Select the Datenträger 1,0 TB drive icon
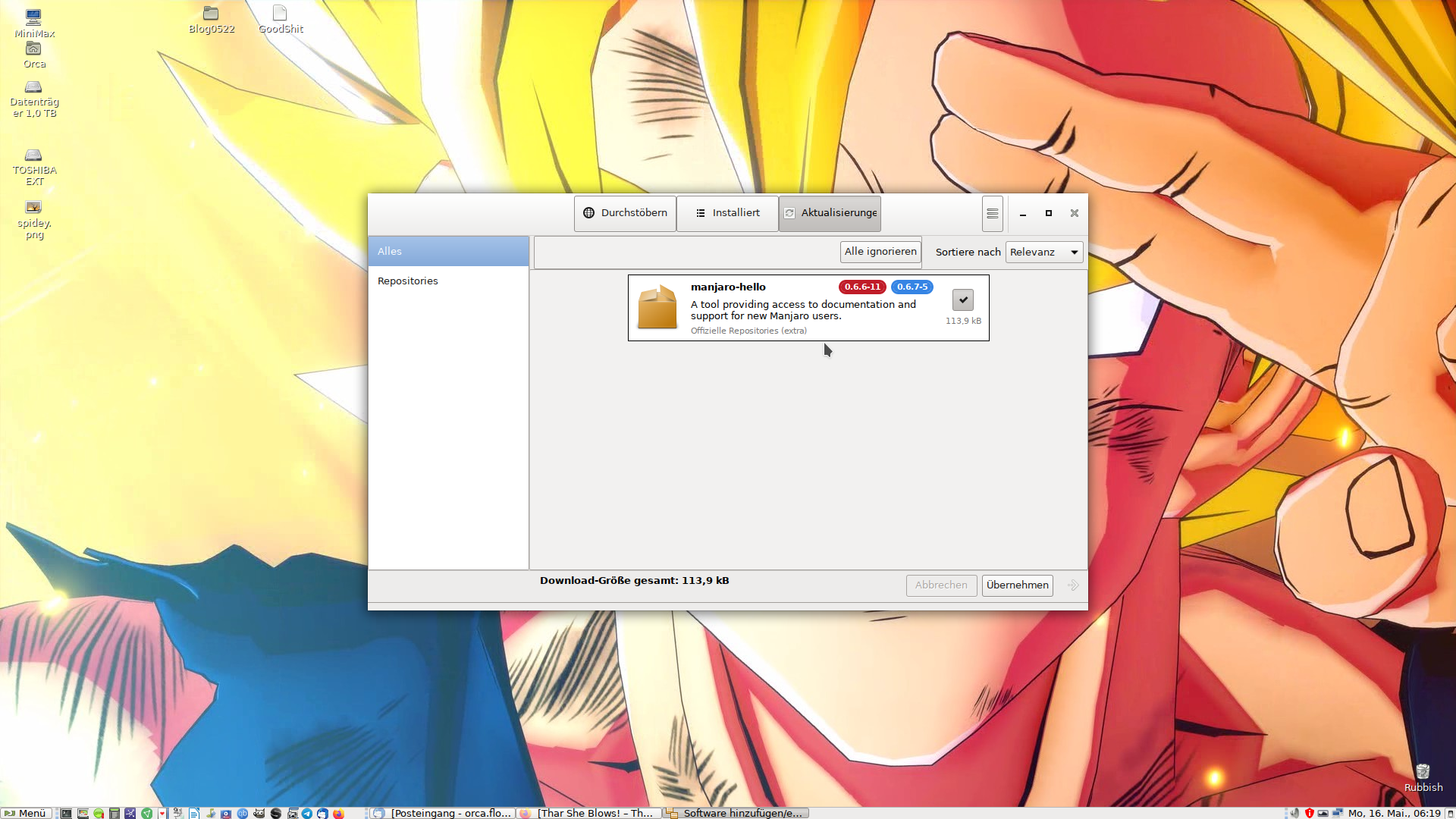This screenshot has width=1456, height=819. pyautogui.click(x=34, y=99)
